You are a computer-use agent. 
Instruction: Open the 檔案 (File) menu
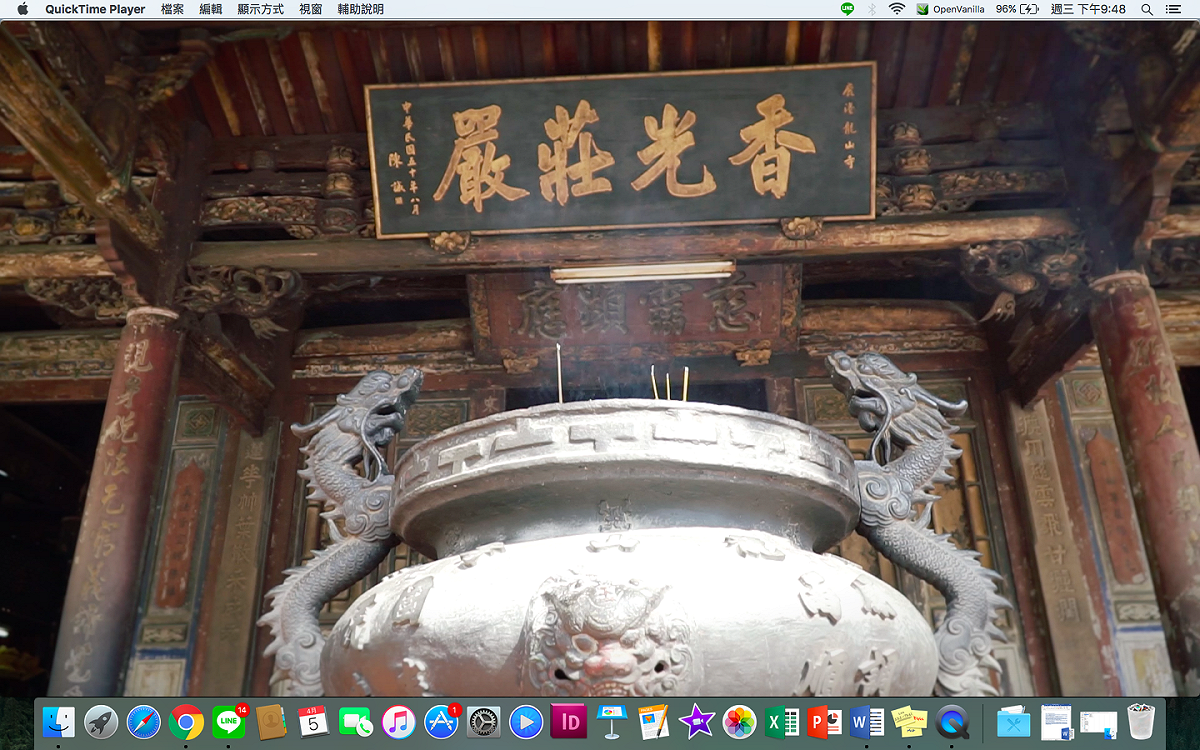(x=172, y=9)
